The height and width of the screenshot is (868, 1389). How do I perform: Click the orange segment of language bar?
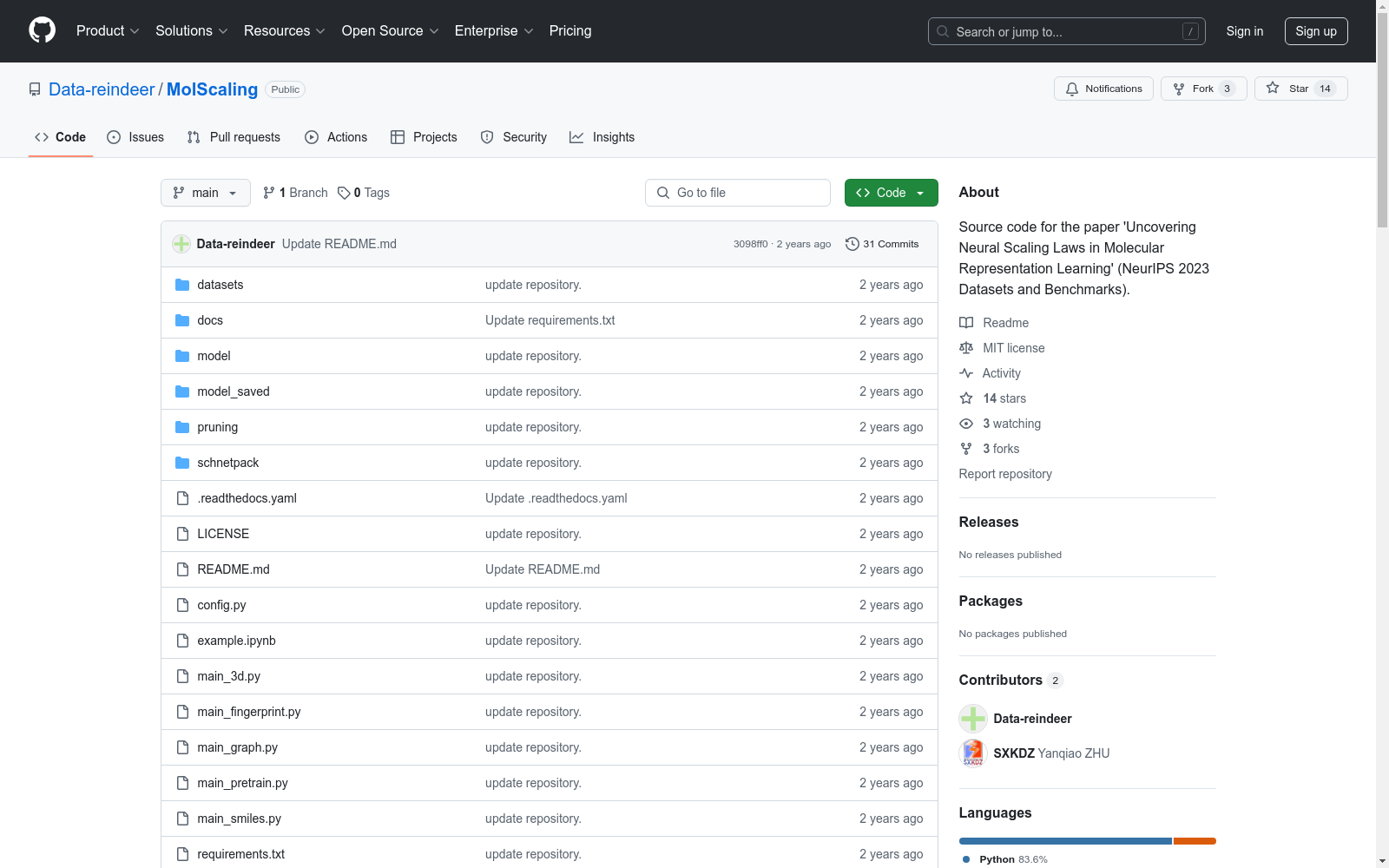tap(1195, 841)
